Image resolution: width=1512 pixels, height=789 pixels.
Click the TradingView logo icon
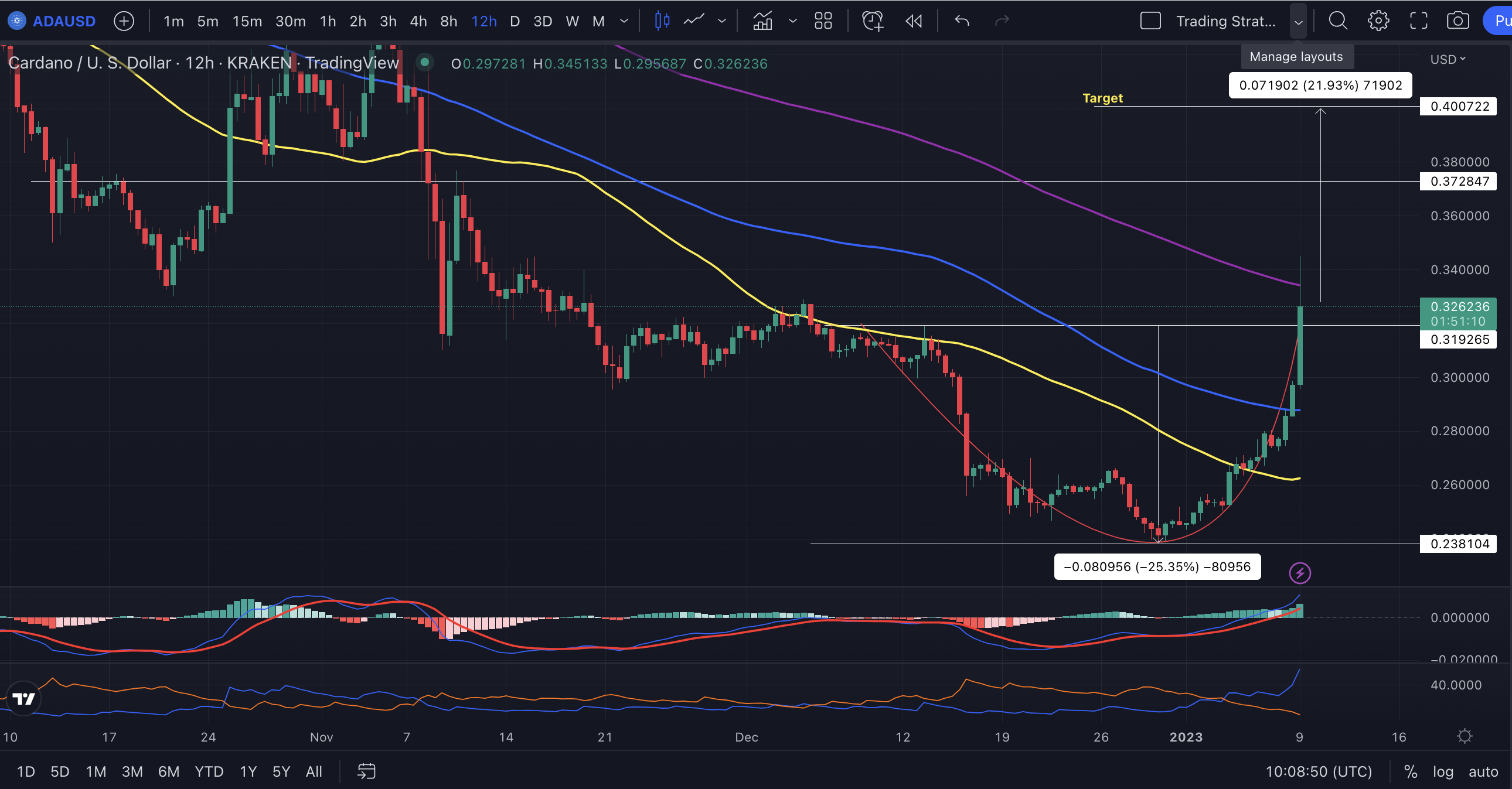pyautogui.click(x=23, y=698)
